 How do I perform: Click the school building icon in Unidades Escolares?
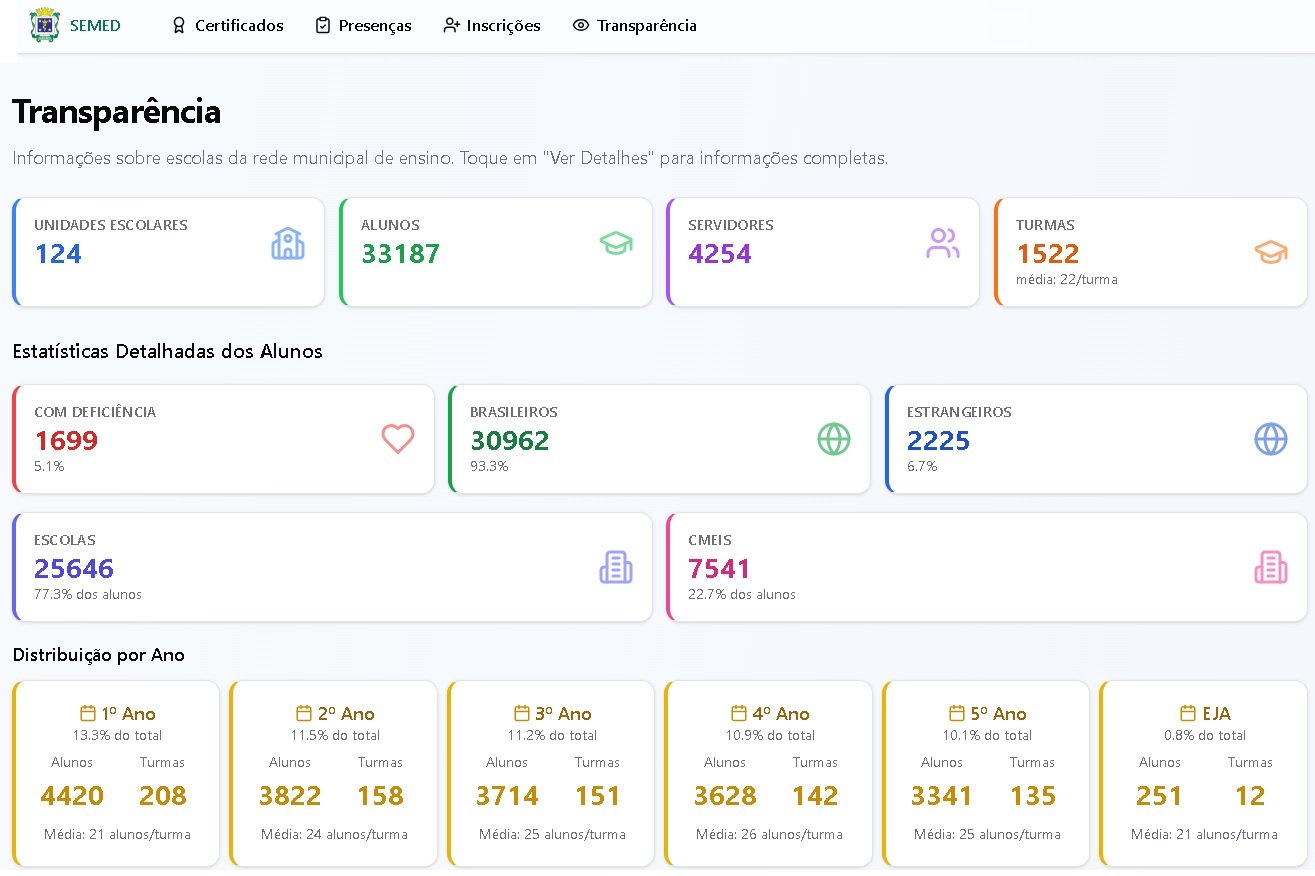288,244
